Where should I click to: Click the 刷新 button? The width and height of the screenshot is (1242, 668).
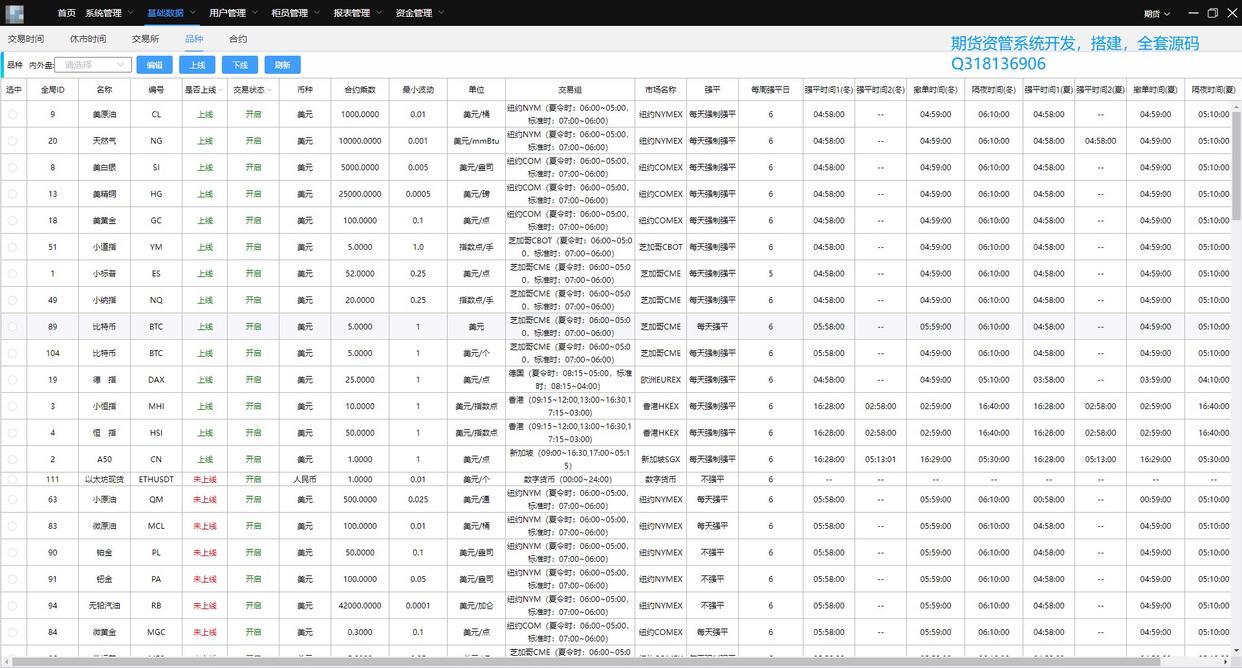pos(282,65)
